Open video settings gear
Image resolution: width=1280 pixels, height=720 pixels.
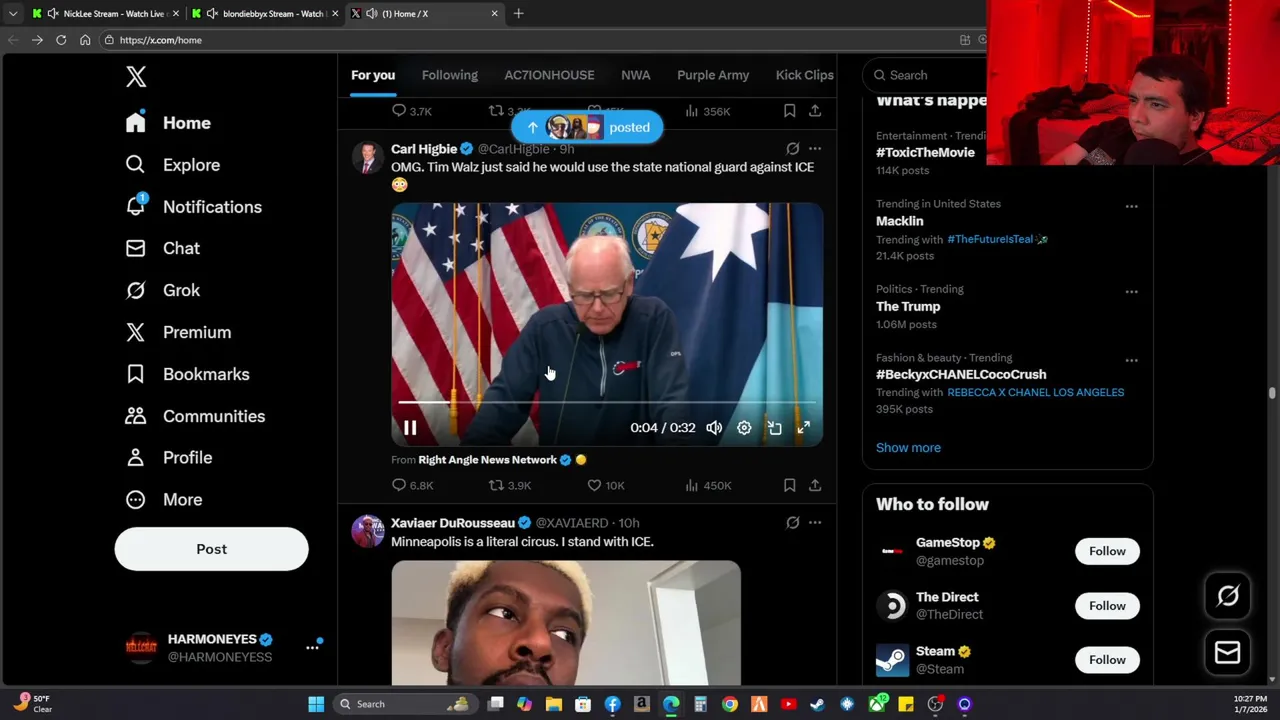[744, 428]
